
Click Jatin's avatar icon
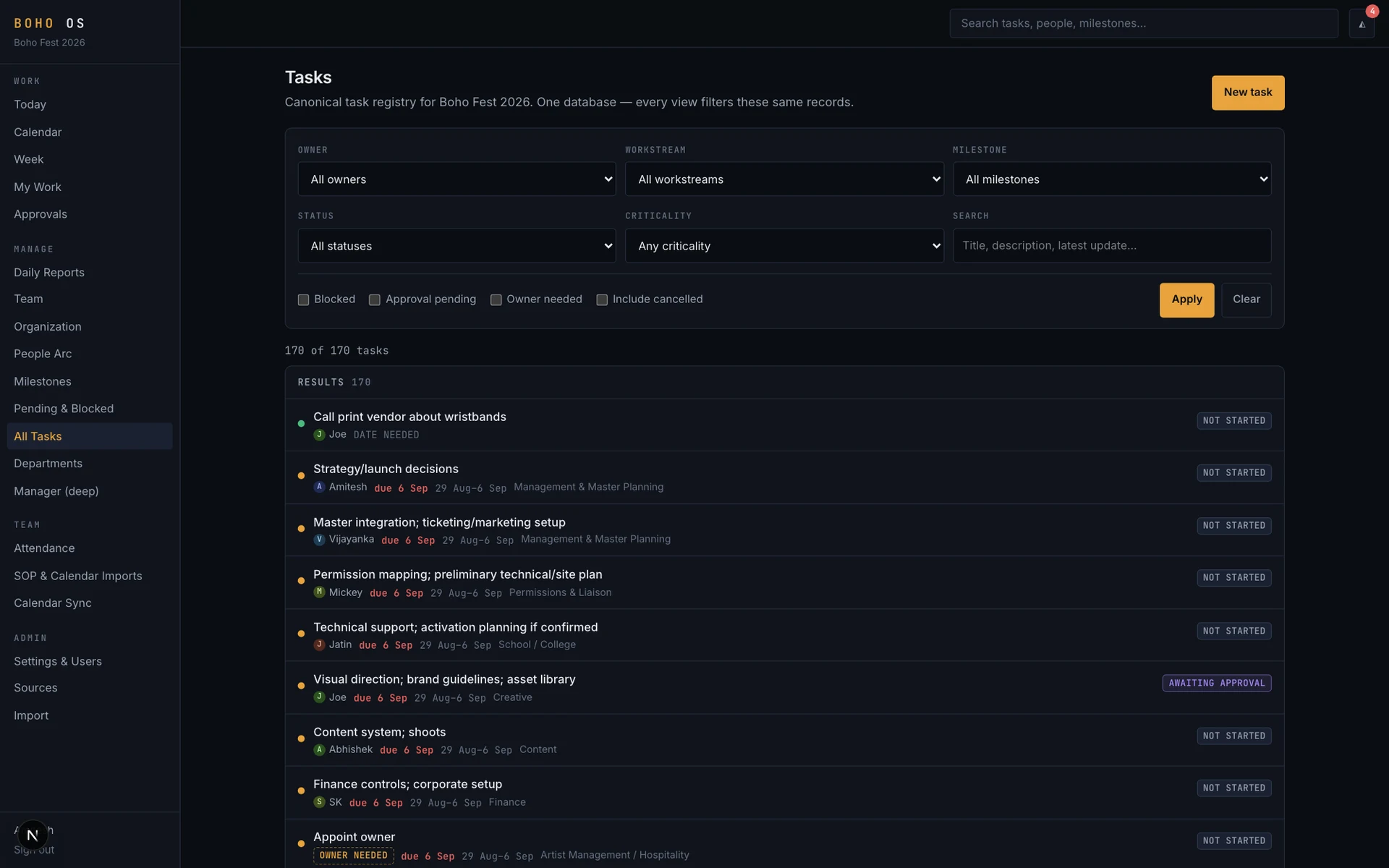319,644
